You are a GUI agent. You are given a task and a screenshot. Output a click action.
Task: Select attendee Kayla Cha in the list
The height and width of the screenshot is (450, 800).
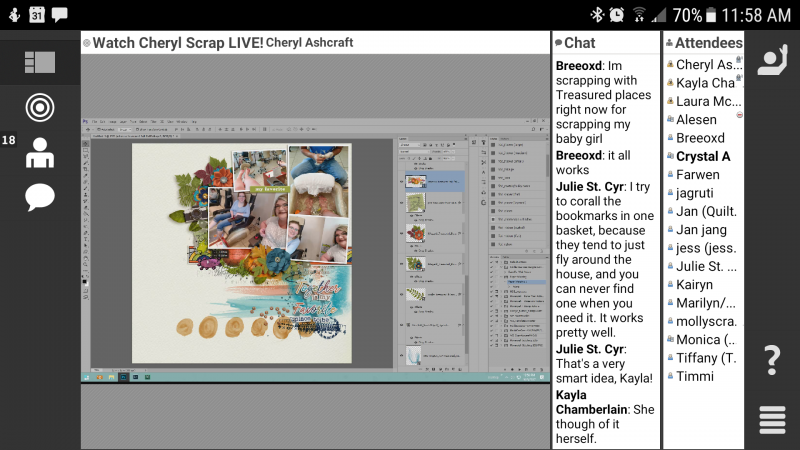click(704, 83)
